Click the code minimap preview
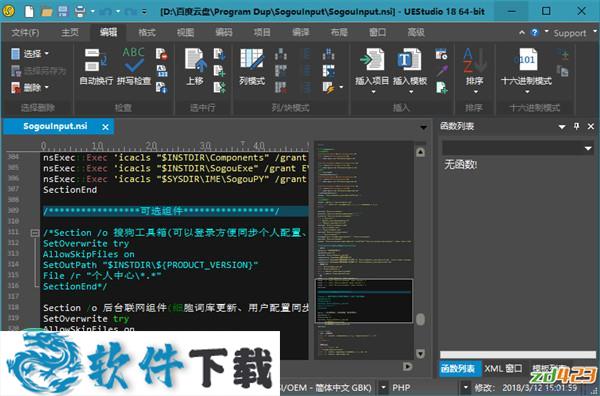Image resolution: width=600 pixels, height=396 pixels. (x=364, y=251)
